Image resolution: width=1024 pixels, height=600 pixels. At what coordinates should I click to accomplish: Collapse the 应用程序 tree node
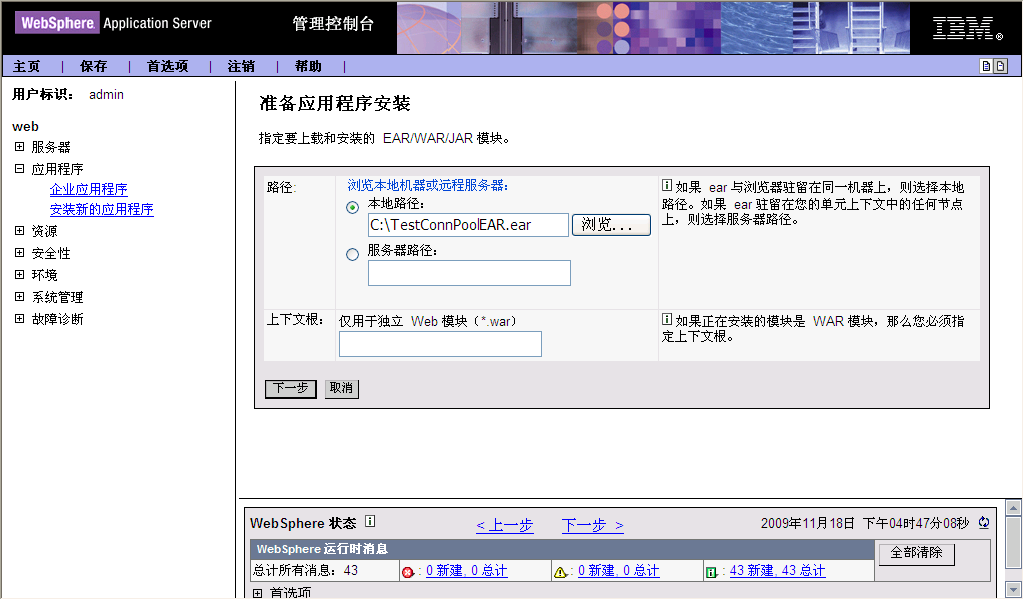(19, 169)
